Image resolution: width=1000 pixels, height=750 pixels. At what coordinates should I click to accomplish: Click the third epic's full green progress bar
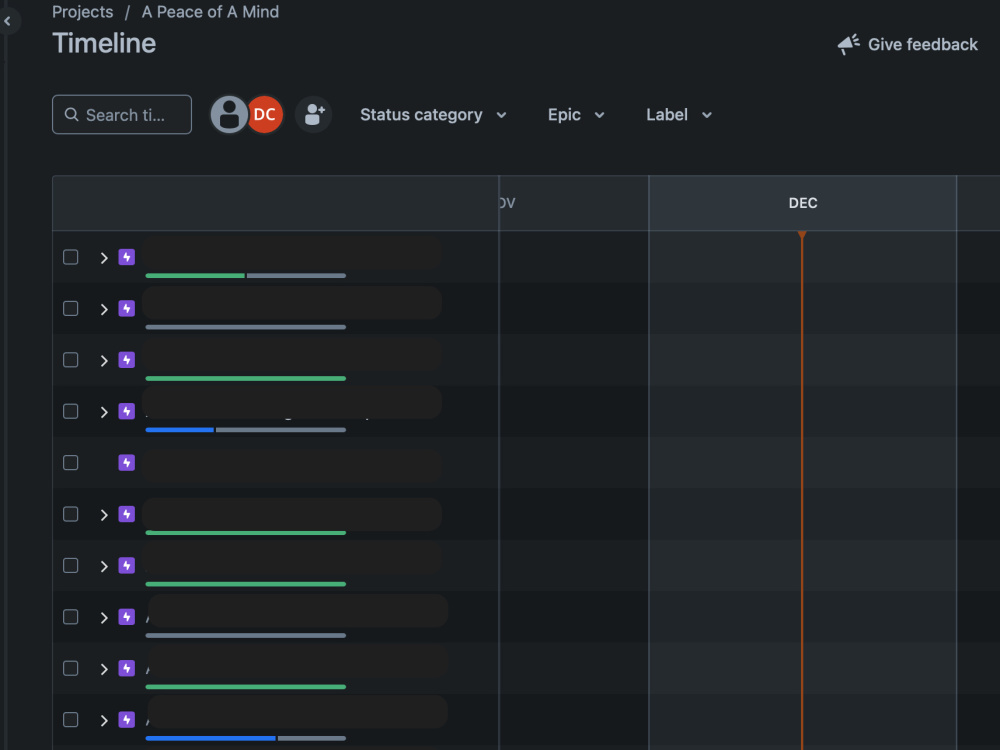point(246,378)
